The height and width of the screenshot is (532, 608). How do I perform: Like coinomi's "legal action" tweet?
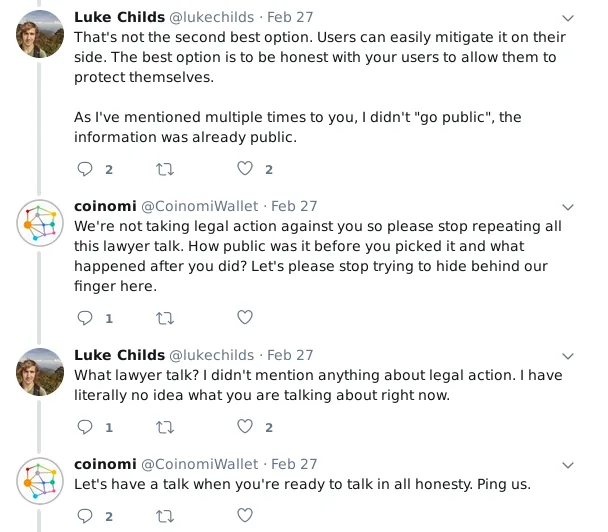(245, 317)
